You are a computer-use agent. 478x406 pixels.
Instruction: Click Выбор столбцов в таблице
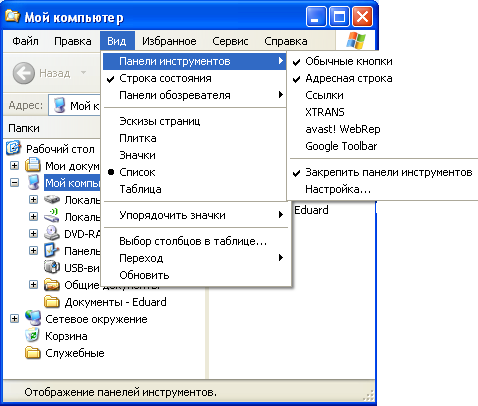pyautogui.click(x=195, y=241)
